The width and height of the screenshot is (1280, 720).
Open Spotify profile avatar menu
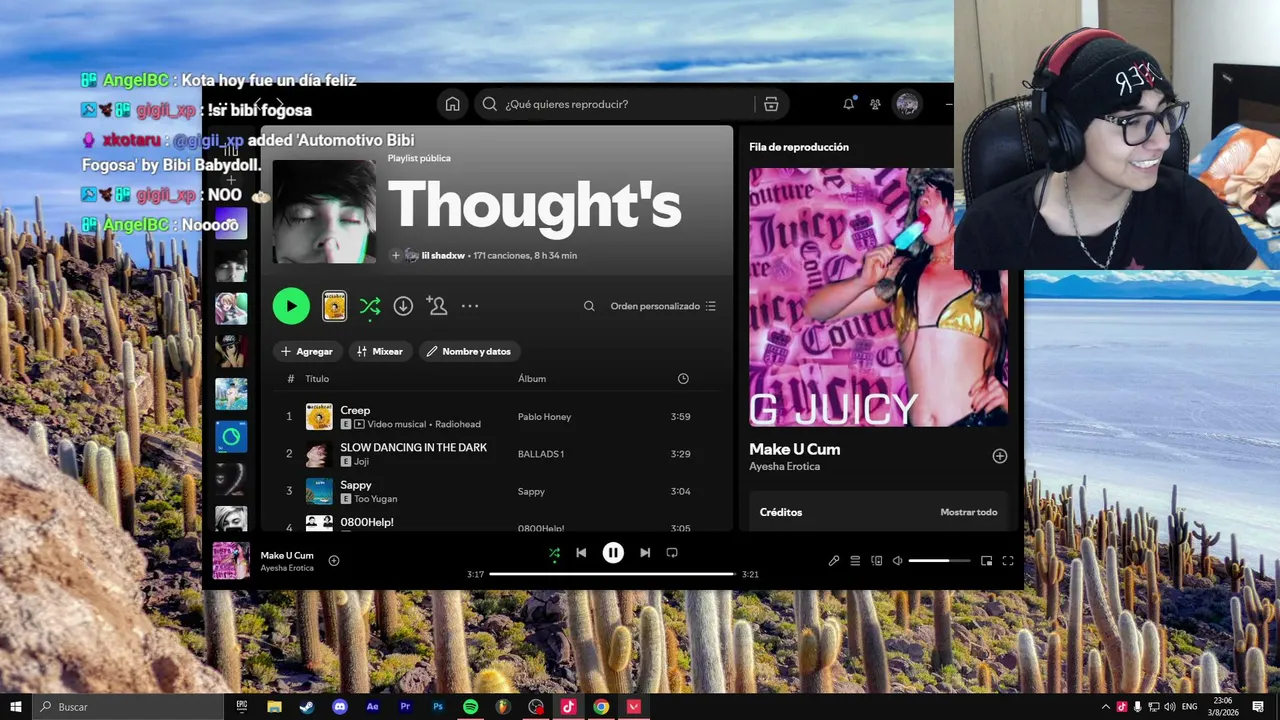[x=907, y=104]
